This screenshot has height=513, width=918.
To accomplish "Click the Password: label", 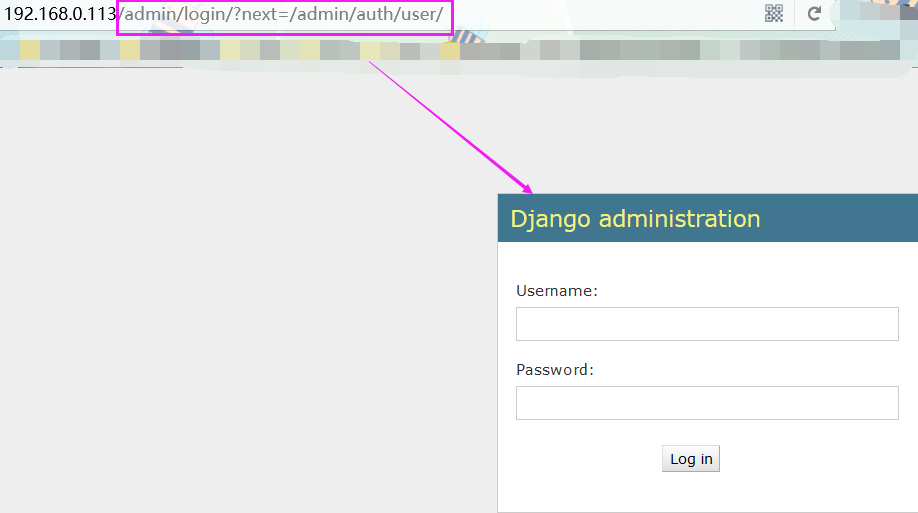I will pyautogui.click(x=555, y=370).
